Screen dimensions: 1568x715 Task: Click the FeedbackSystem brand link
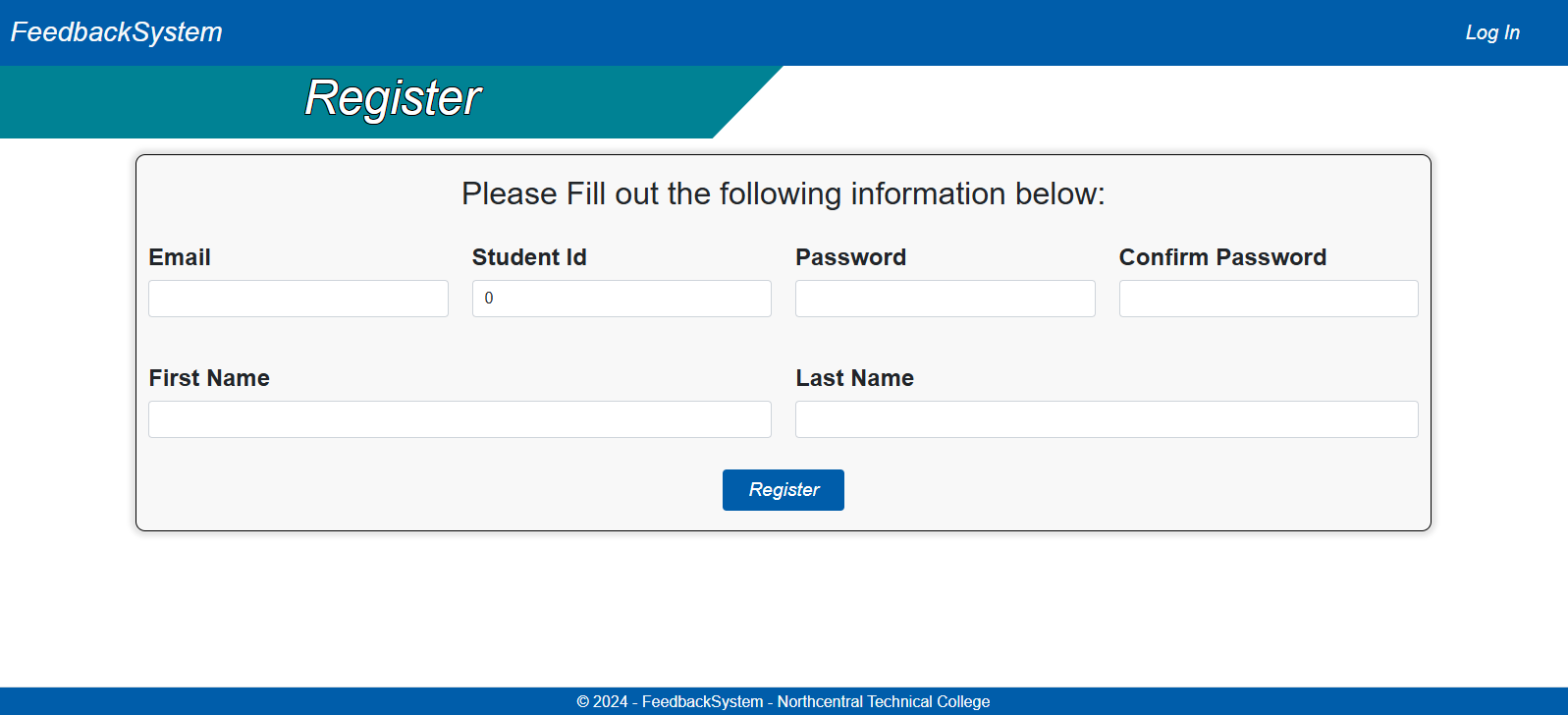116,32
